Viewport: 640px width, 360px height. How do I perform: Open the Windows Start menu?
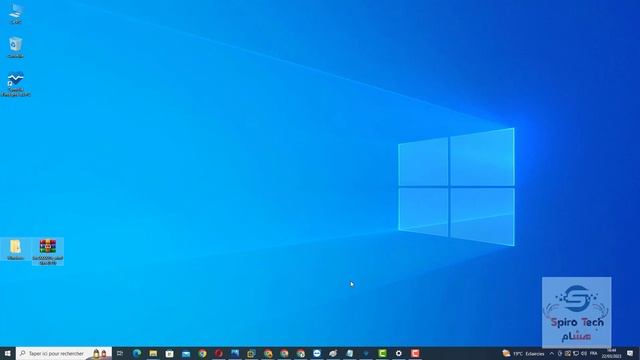click(7, 353)
